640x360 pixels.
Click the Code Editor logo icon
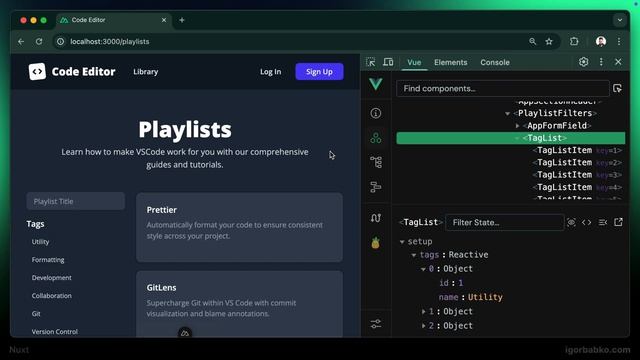[x=37, y=71]
